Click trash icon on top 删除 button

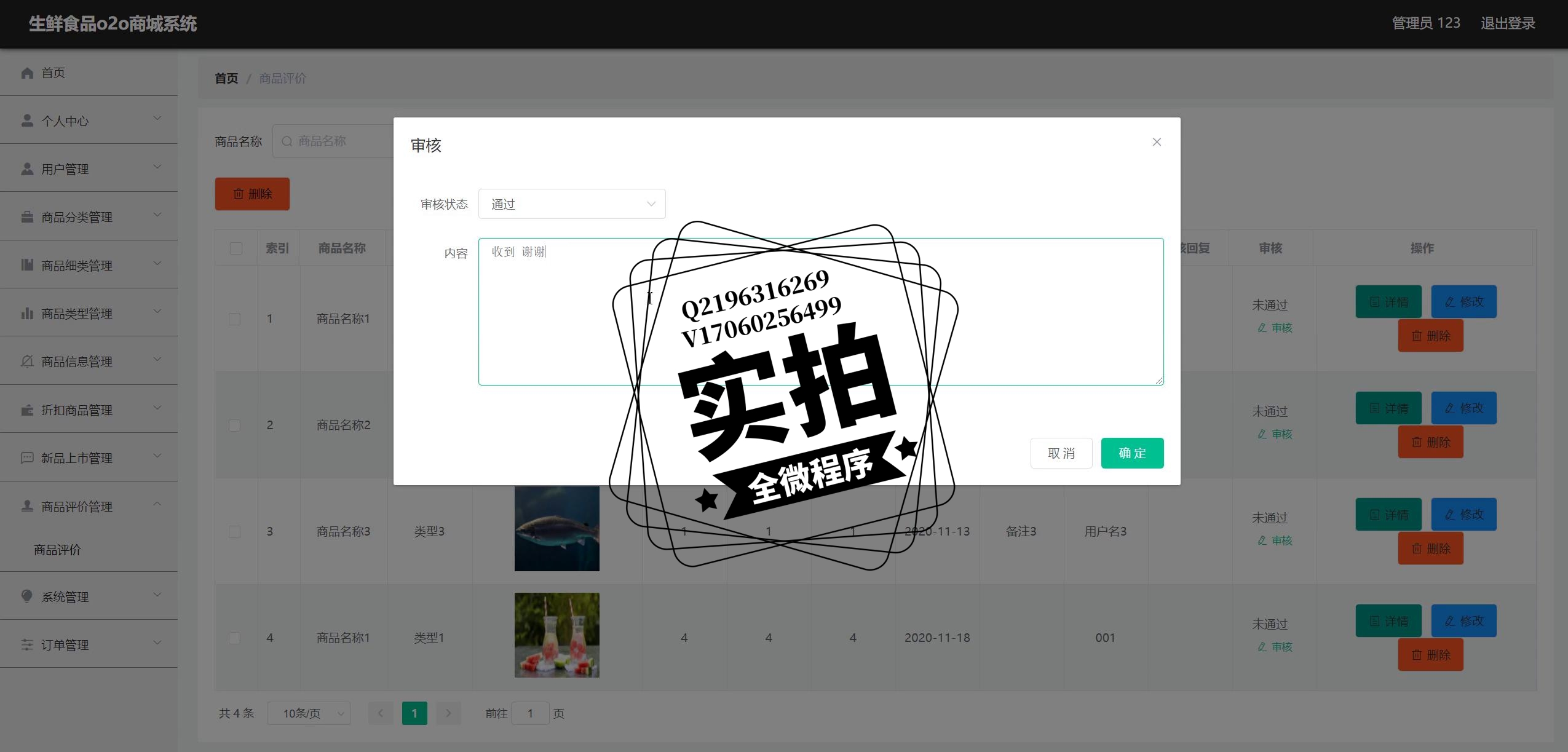click(x=239, y=194)
